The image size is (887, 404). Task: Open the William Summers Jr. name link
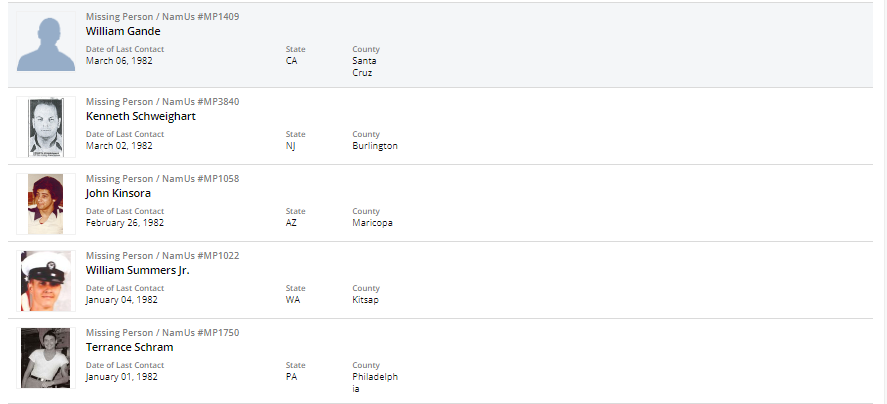(x=138, y=270)
